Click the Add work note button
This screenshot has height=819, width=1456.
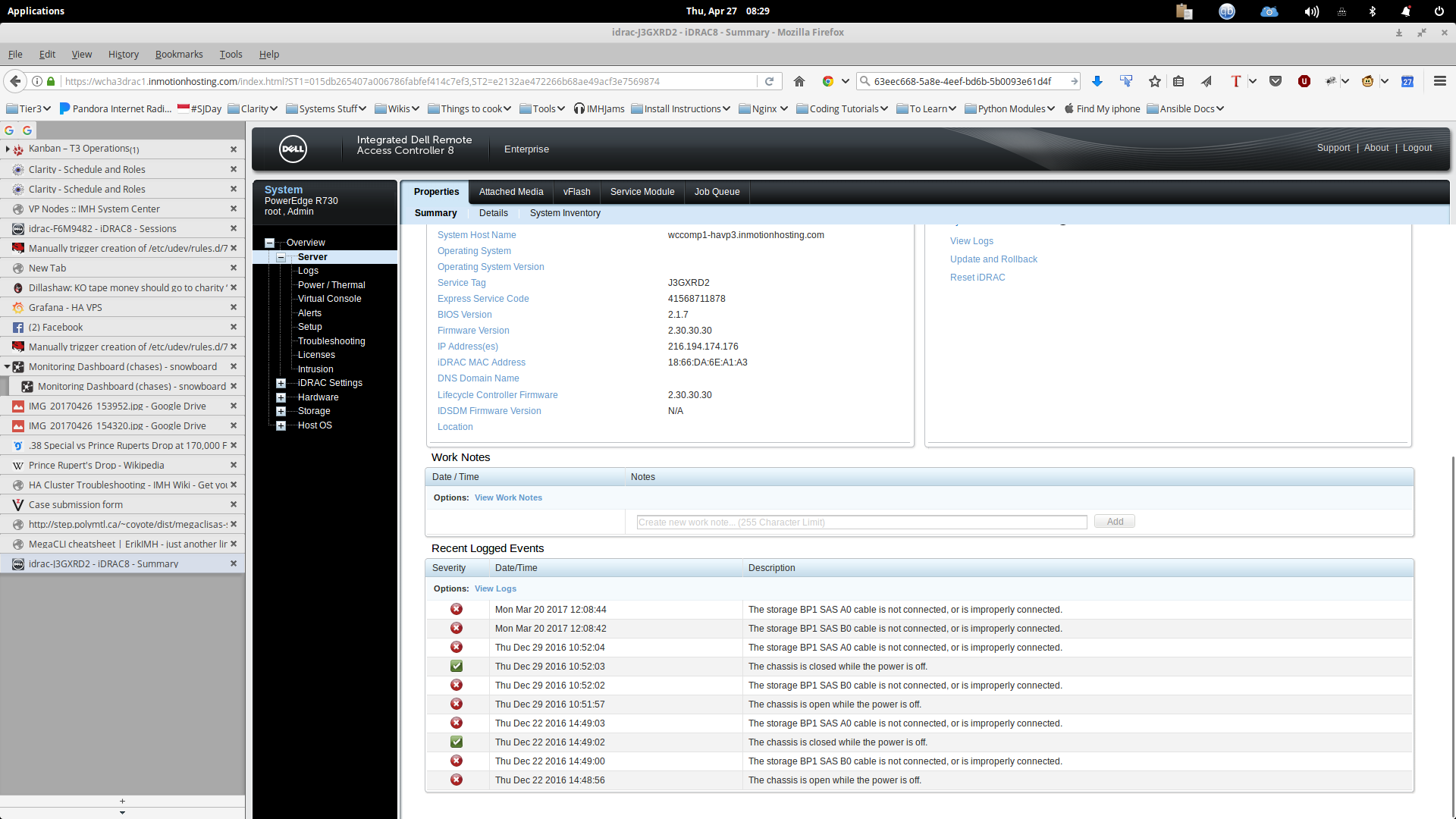pos(1114,522)
